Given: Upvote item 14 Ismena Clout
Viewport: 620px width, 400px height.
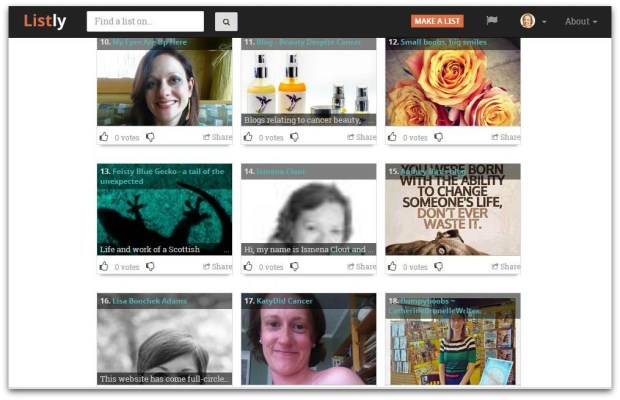Looking at the screenshot, I should click(x=248, y=266).
